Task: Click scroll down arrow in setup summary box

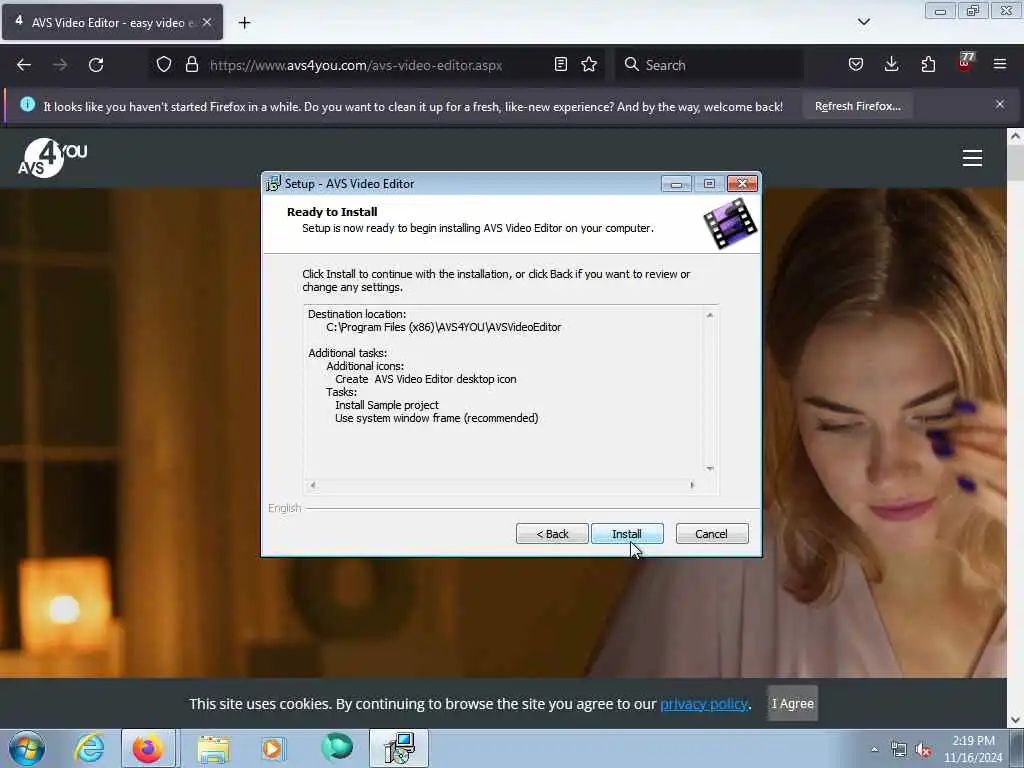Action: pyautogui.click(x=710, y=468)
